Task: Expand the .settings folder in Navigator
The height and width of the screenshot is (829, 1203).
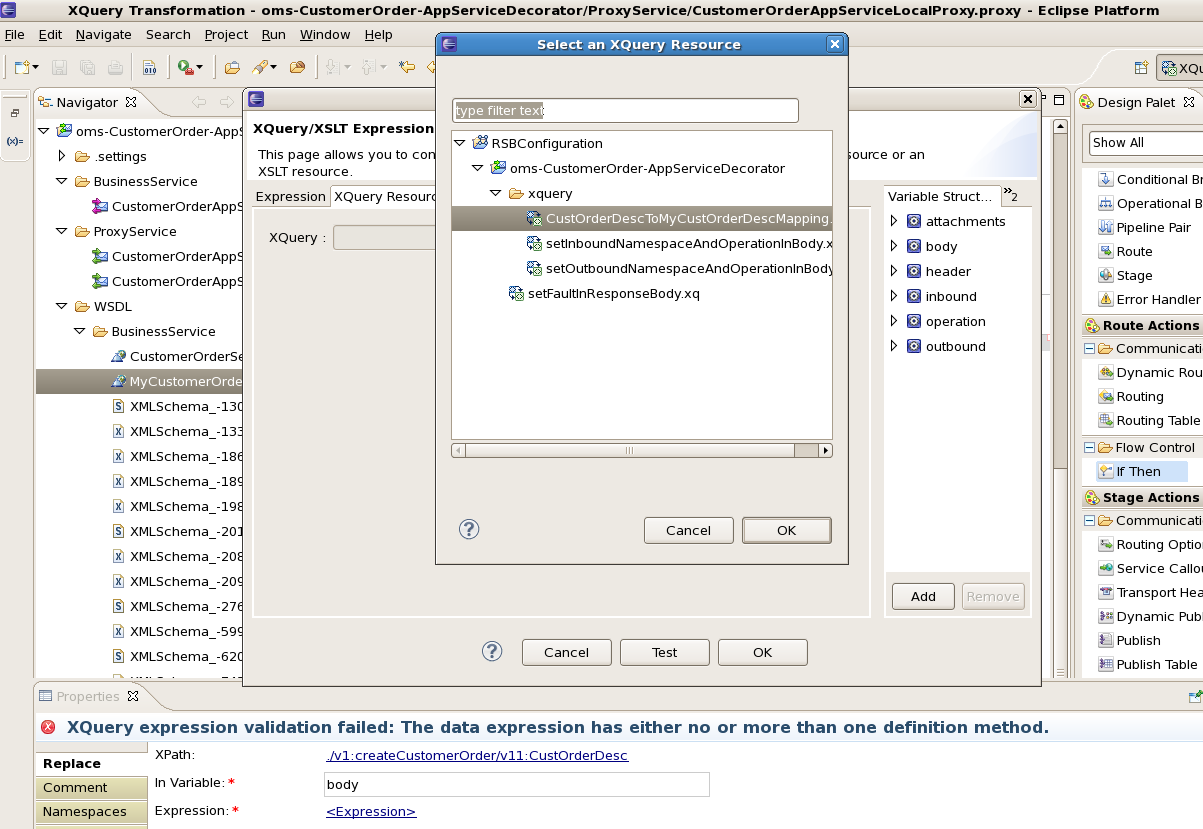Action: point(61,156)
